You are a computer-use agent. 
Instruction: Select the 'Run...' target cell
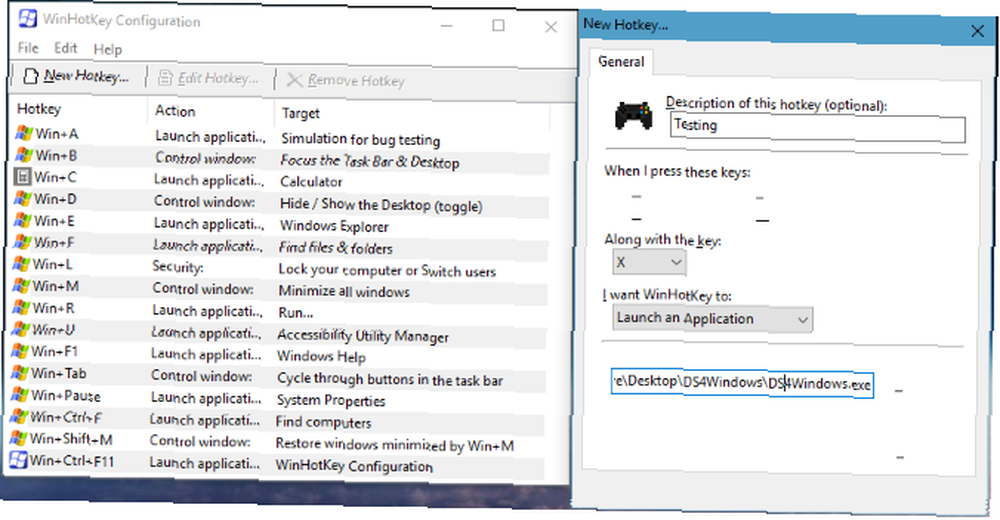tap(295, 313)
